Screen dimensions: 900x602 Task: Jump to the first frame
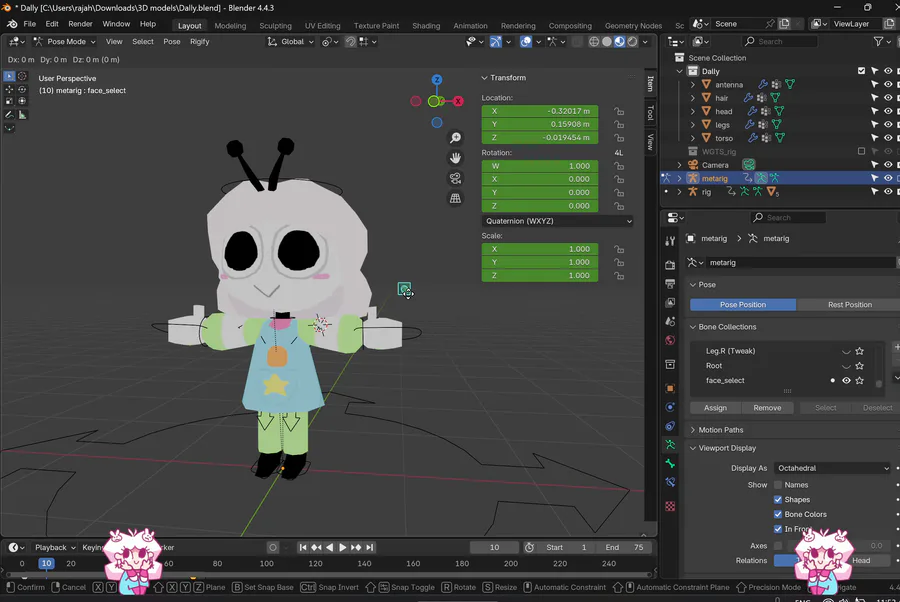pos(303,547)
